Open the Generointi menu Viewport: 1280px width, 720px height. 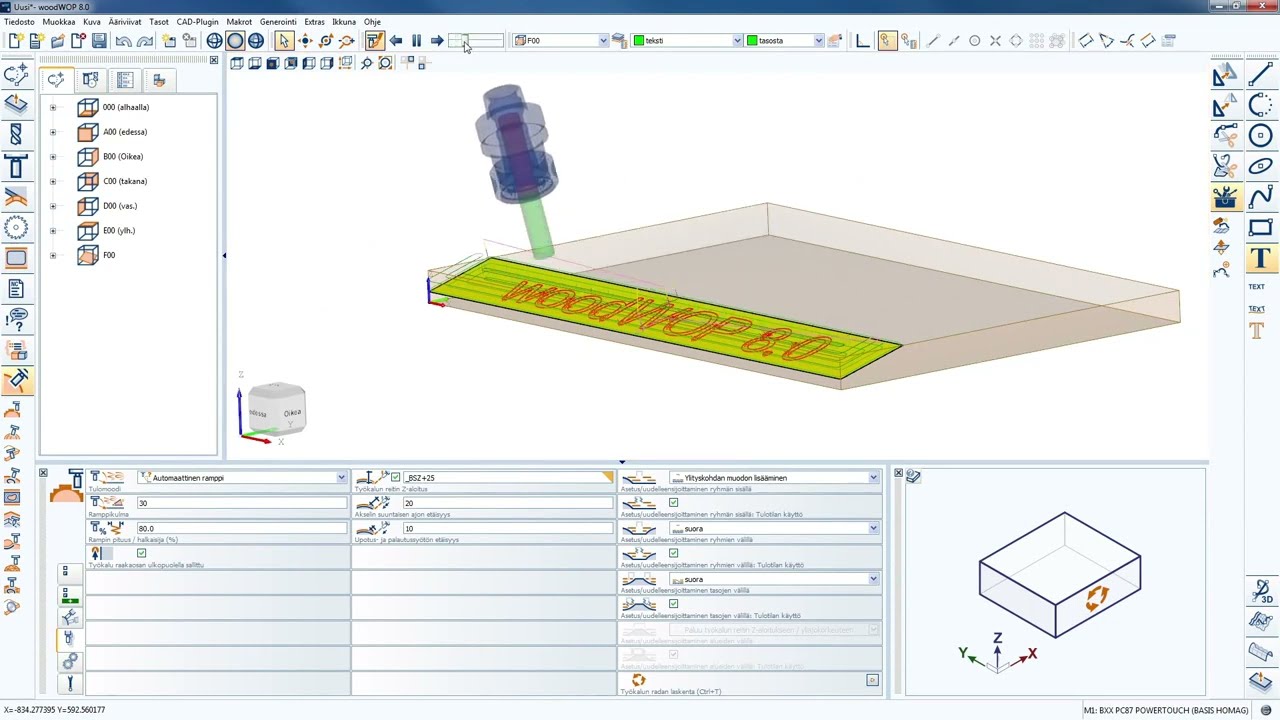point(278,21)
